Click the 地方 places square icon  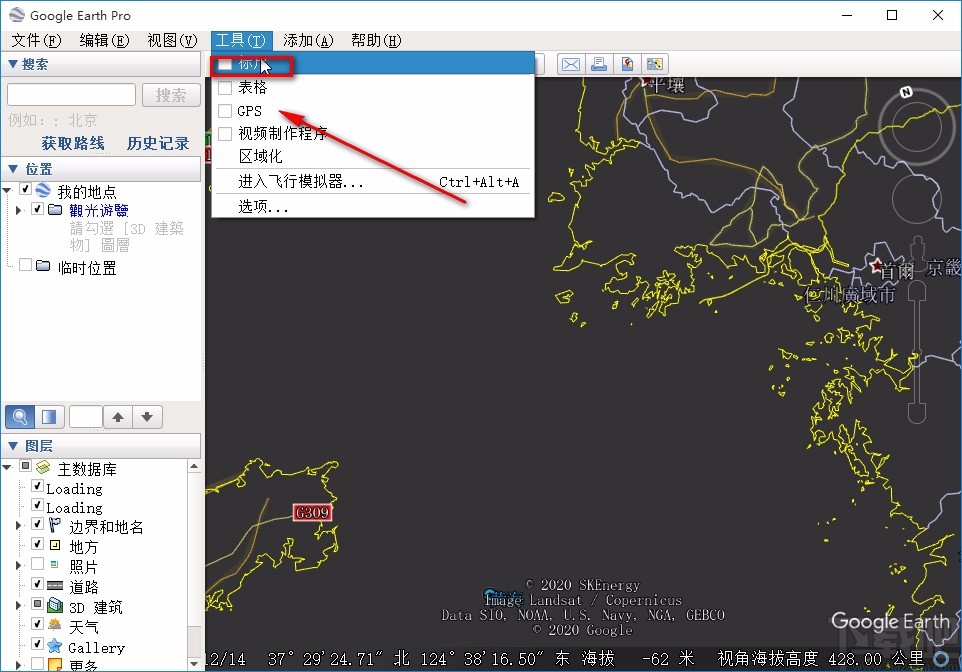[55, 545]
